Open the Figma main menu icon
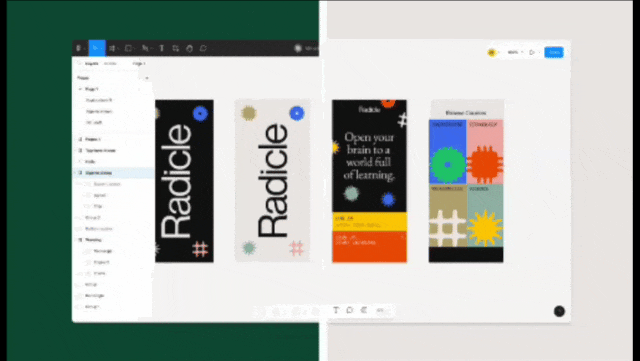 point(78,48)
